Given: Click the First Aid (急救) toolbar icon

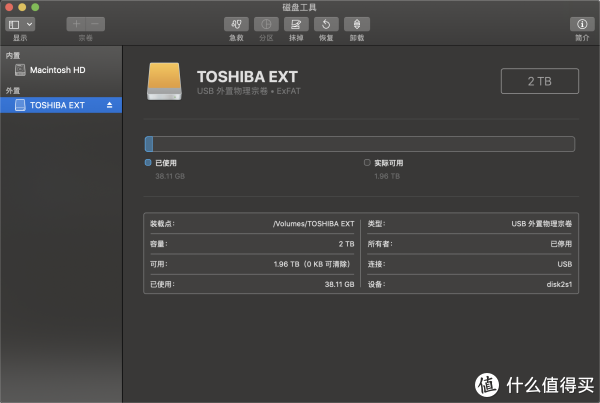Looking at the screenshot, I should pyautogui.click(x=236, y=23).
